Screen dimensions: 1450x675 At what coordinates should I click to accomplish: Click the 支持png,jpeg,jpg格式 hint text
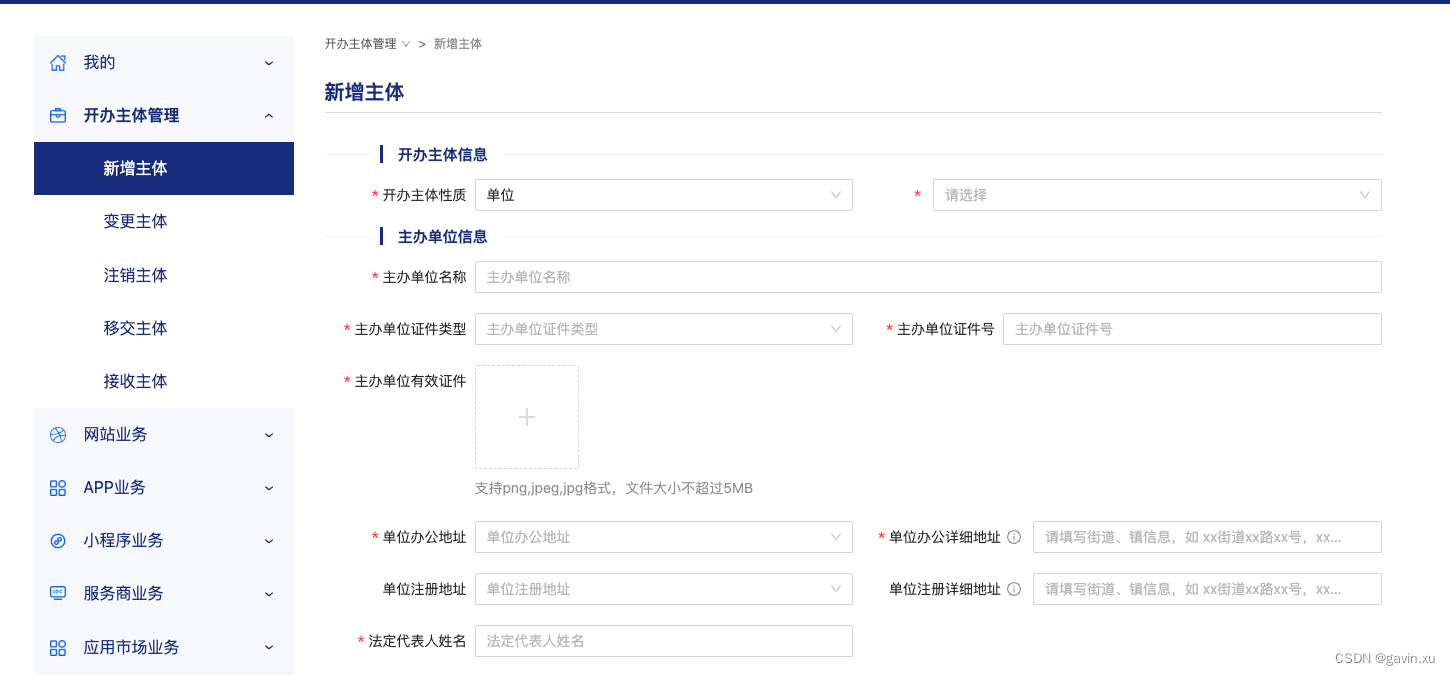(614, 488)
